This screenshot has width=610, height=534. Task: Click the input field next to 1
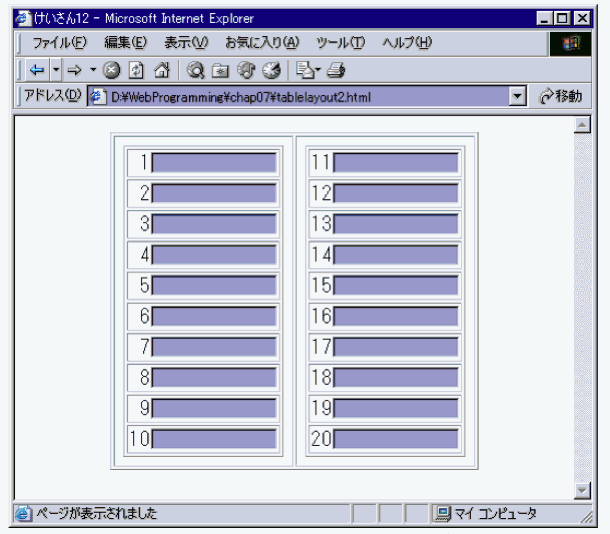point(215,163)
